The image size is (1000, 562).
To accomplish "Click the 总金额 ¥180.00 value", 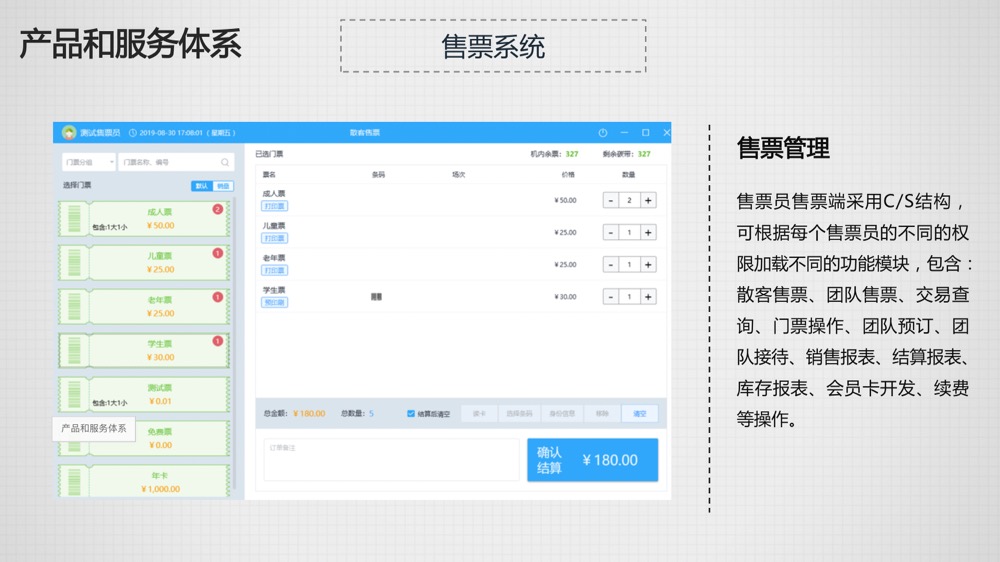I will (309, 413).
